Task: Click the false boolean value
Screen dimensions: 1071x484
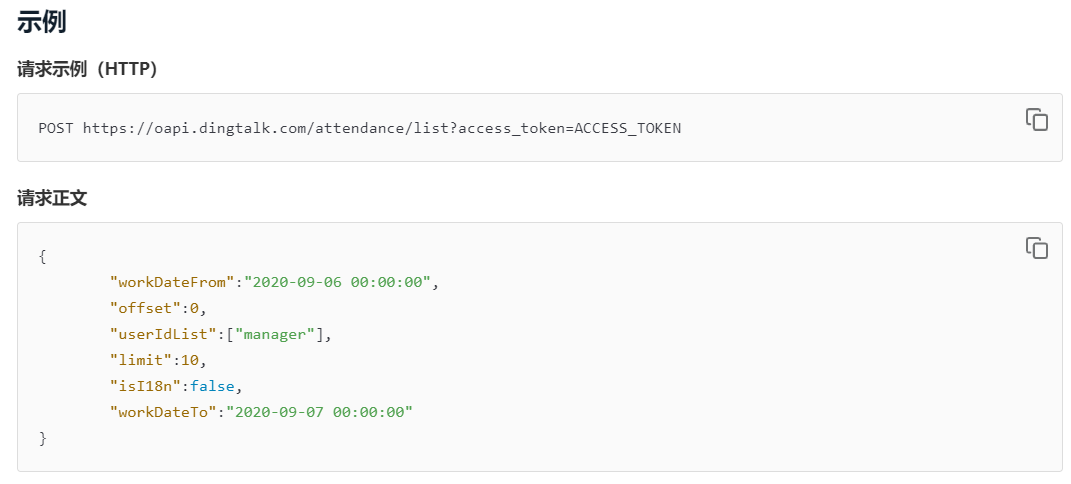Action: (212, 386)
